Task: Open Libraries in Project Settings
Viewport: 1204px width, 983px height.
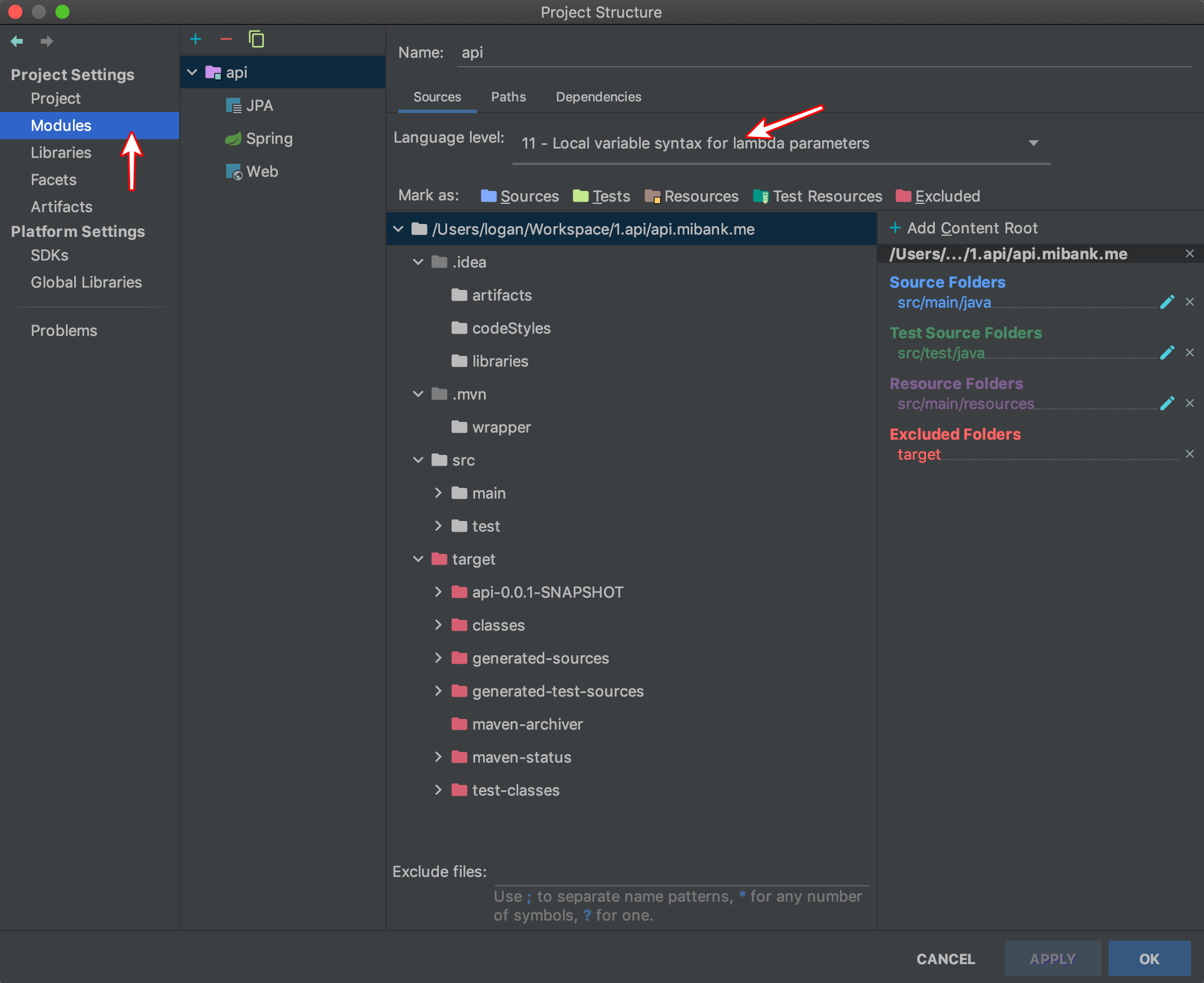Action: pos(61,153)
